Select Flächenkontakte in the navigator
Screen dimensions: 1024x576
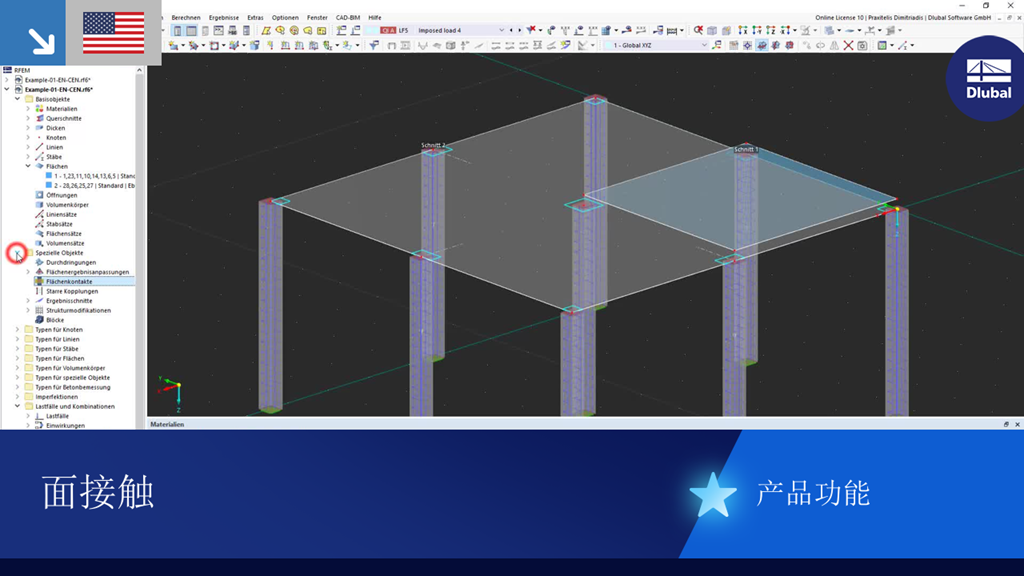pyautogui.click(x=69, y=281)
